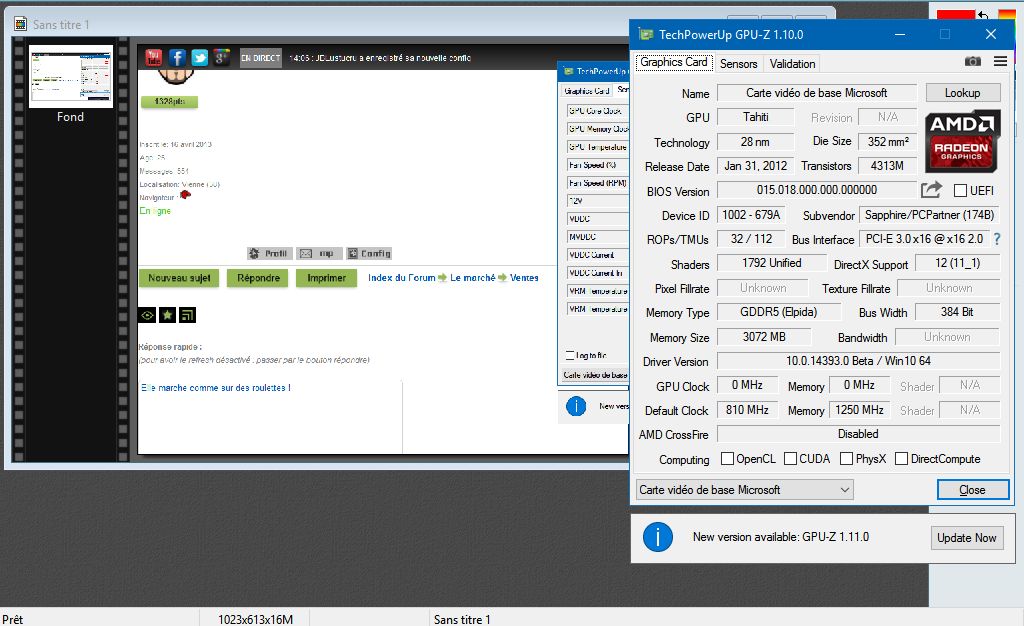Click the Google+ icon in the forum screenshot

tap(221, 57)
